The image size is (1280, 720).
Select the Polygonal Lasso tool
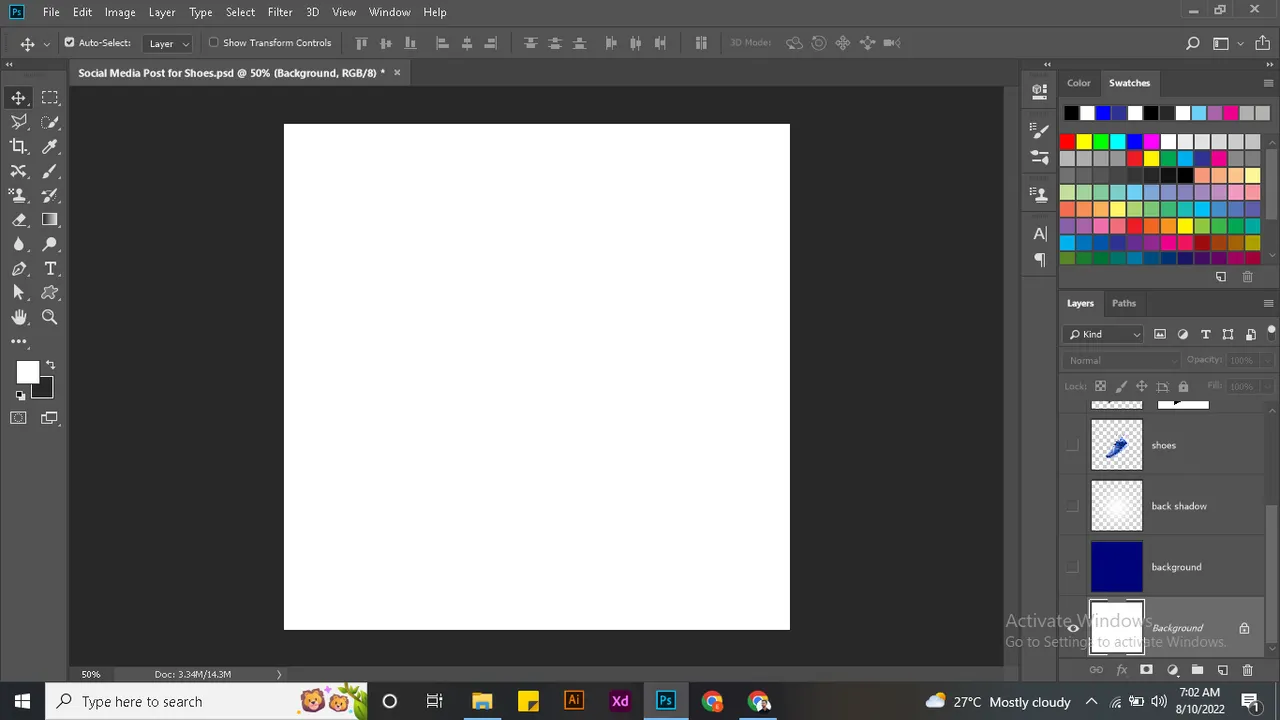pyautogui.click(x=19, y=122)
